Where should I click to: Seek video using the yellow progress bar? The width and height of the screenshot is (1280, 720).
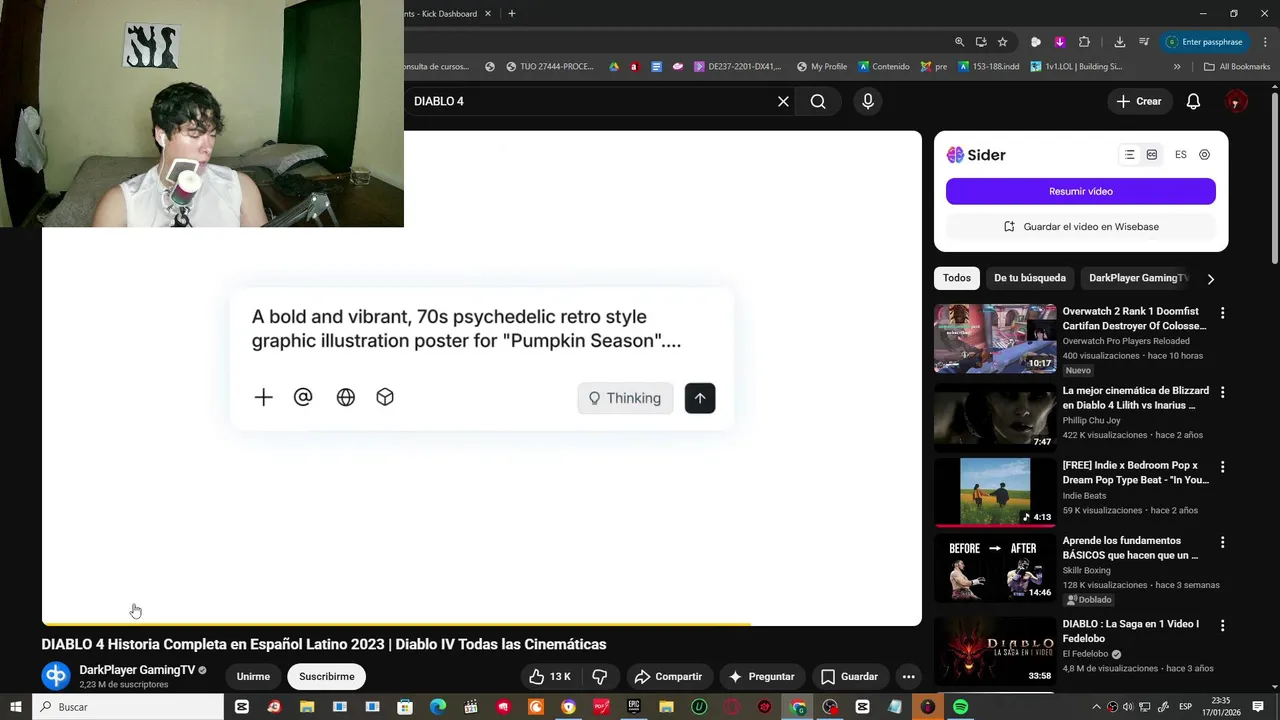[x=481, y=624]
